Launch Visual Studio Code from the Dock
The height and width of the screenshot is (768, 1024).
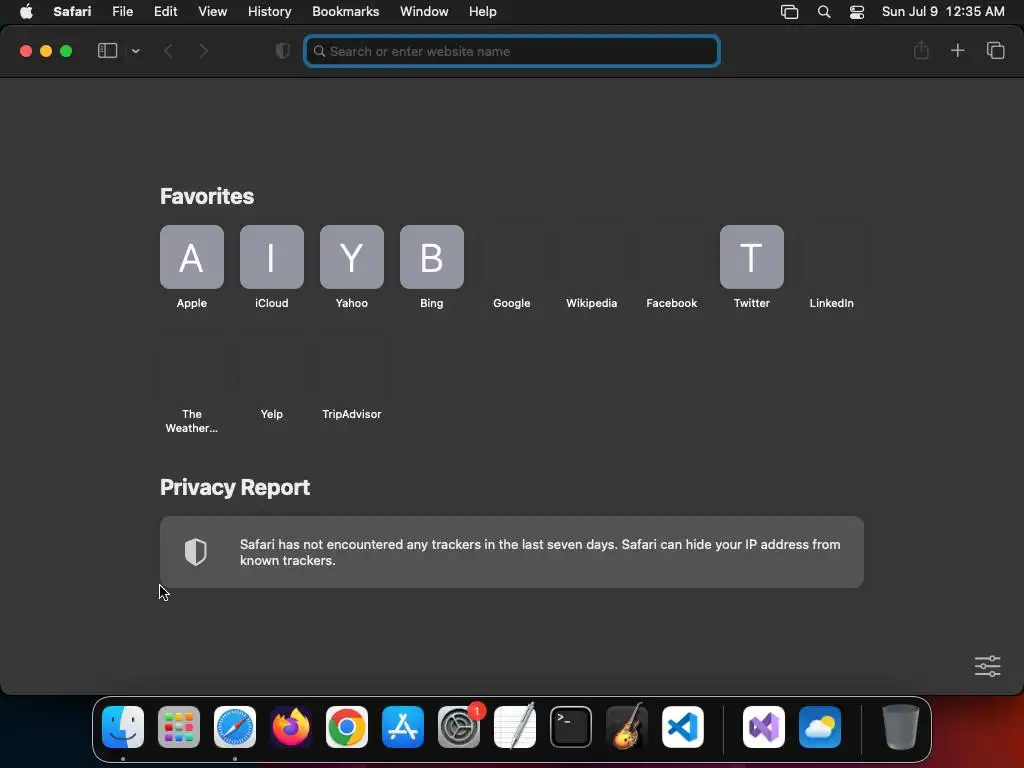pos(683,727)
